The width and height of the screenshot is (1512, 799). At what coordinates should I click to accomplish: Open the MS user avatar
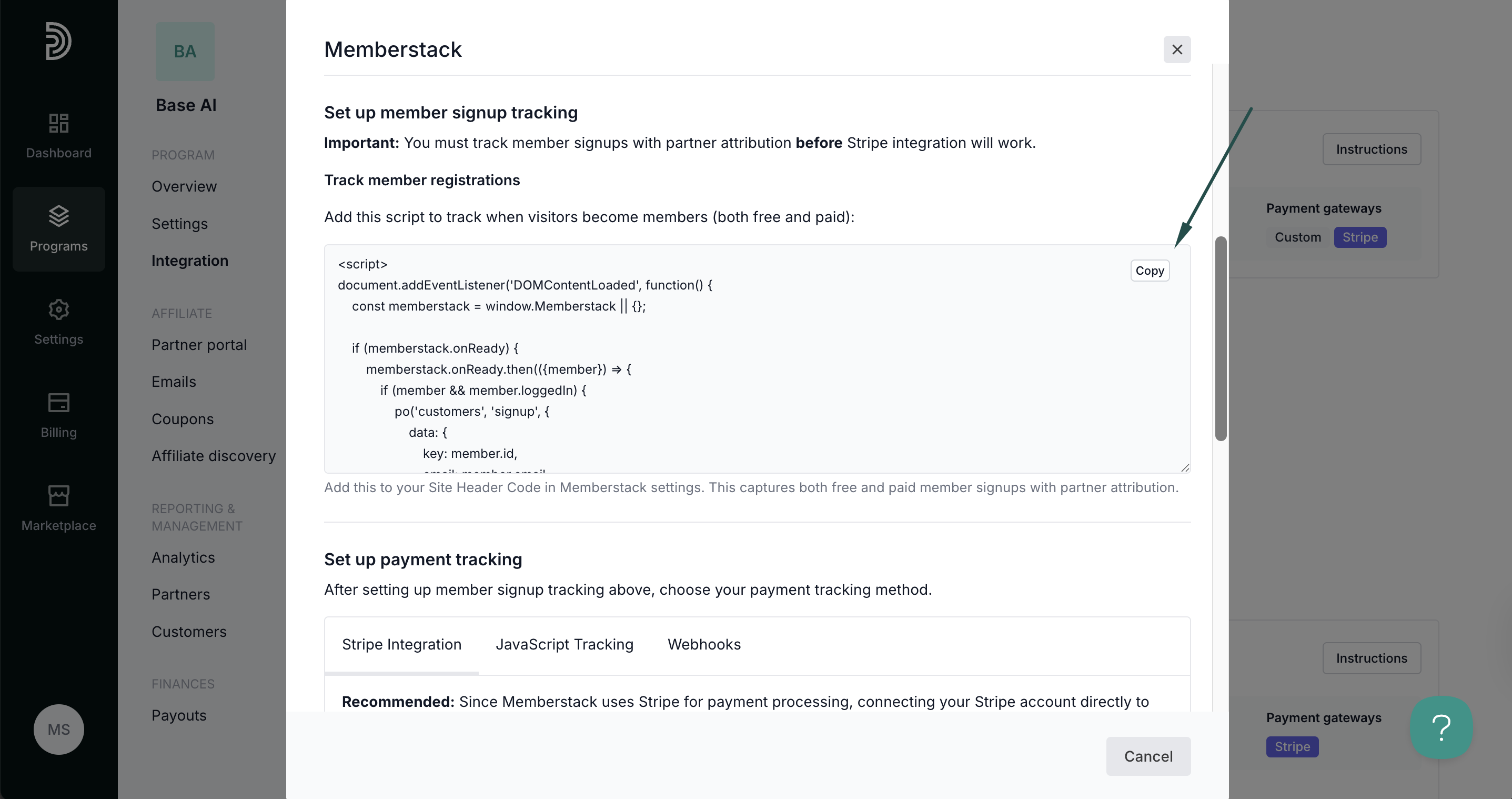(59, 729)
